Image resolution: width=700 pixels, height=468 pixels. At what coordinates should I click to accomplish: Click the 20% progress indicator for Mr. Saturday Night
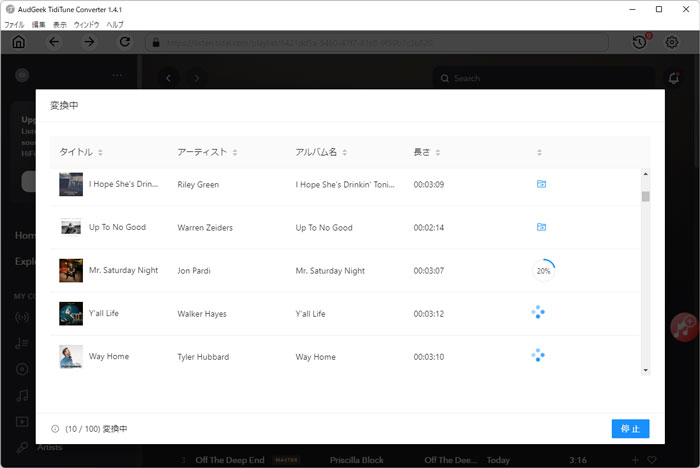[543, 271]
